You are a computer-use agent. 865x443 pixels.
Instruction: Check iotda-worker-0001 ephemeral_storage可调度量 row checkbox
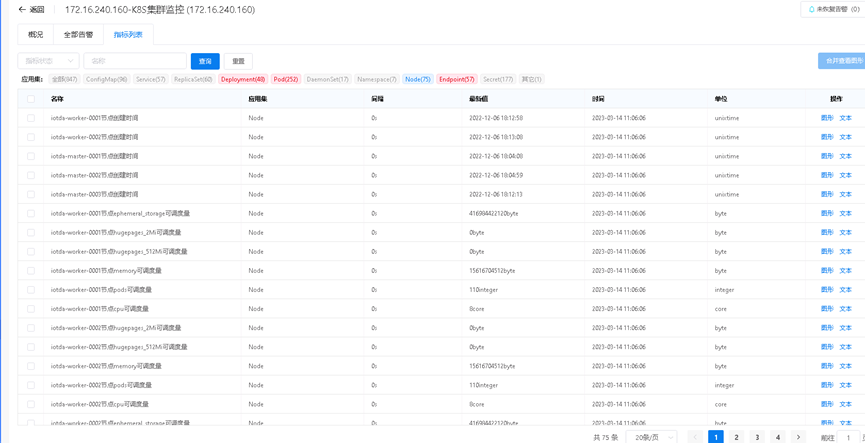point(31,214)
